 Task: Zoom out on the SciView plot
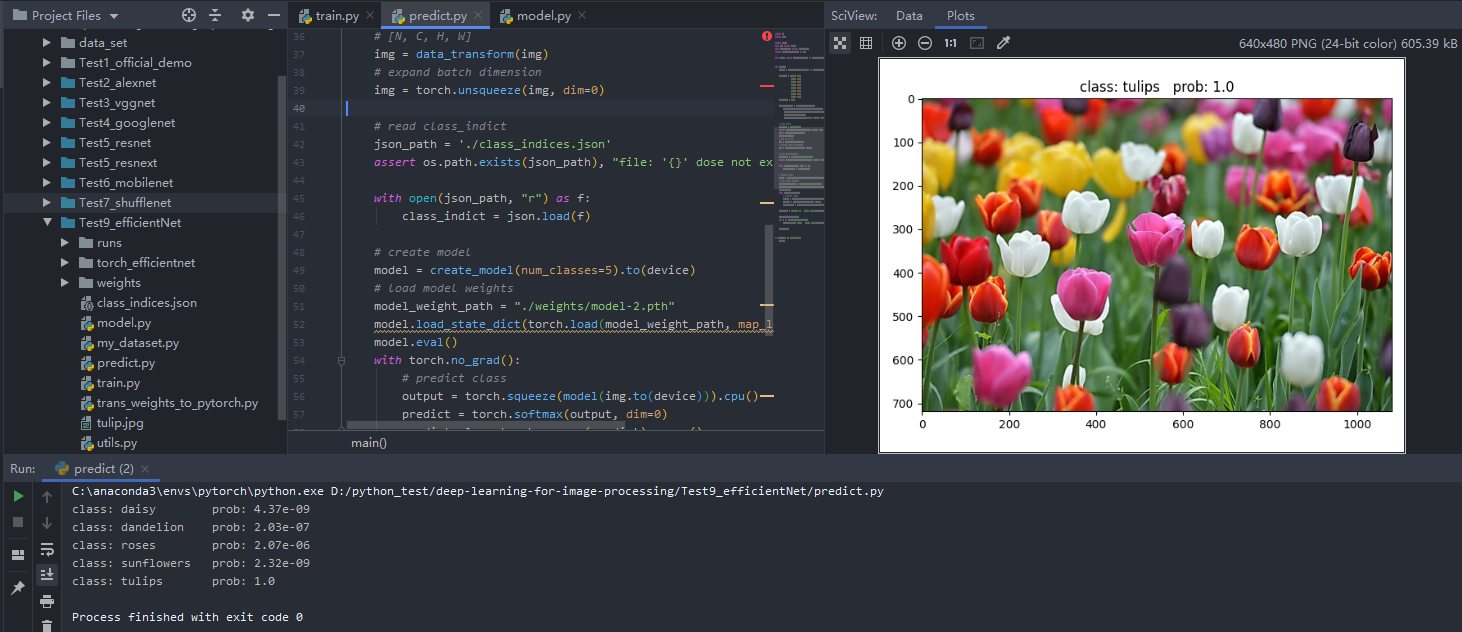(x=925, y=43)
